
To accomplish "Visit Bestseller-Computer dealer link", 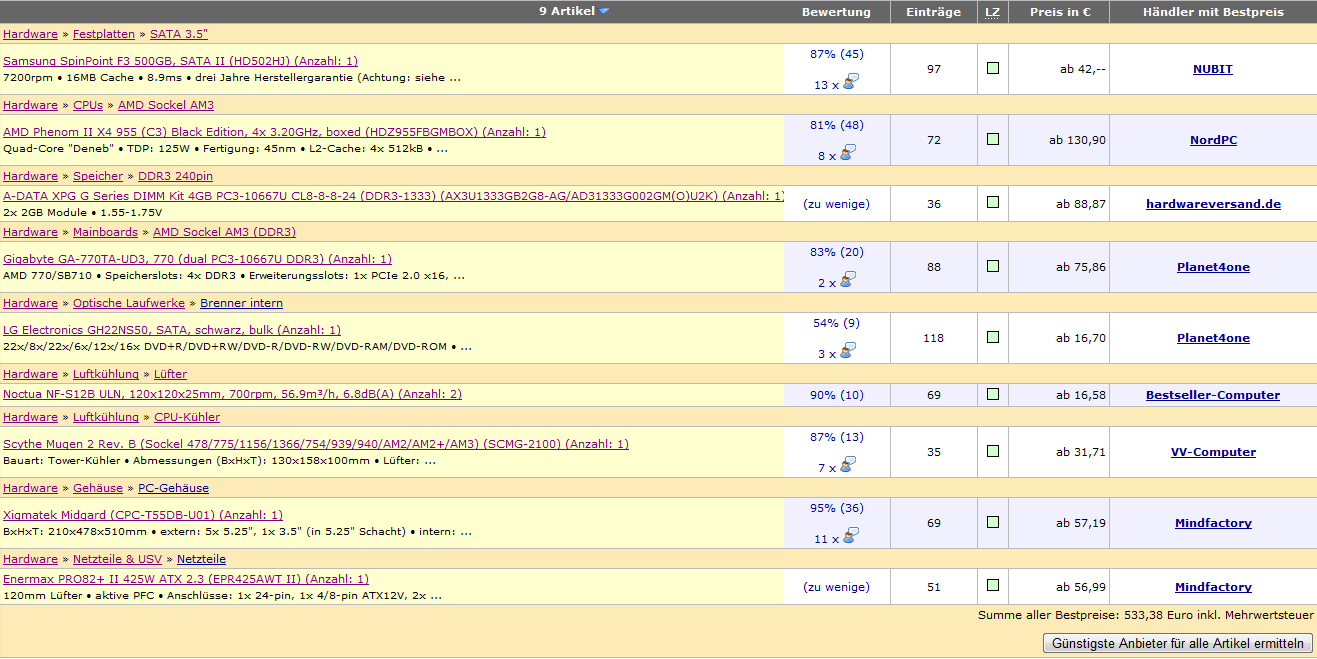I will point(1213,395).
